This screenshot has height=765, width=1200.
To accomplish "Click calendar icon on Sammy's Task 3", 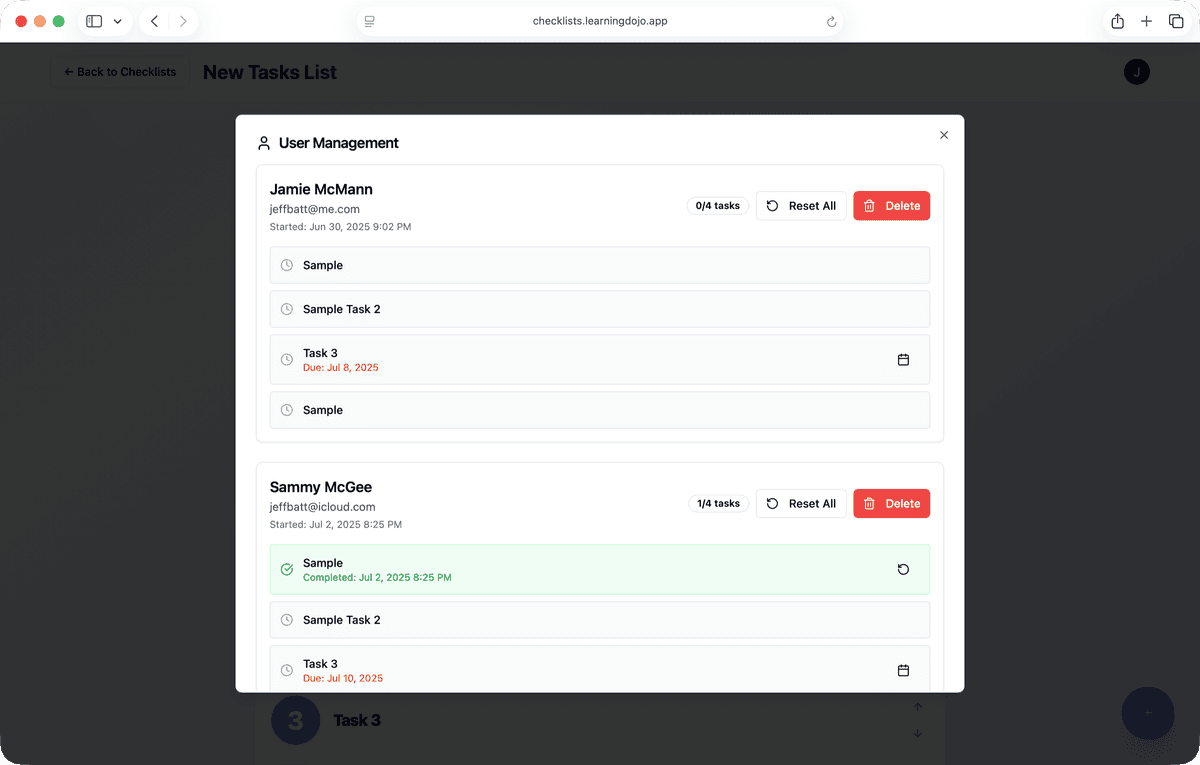I will tap(903, 671).
